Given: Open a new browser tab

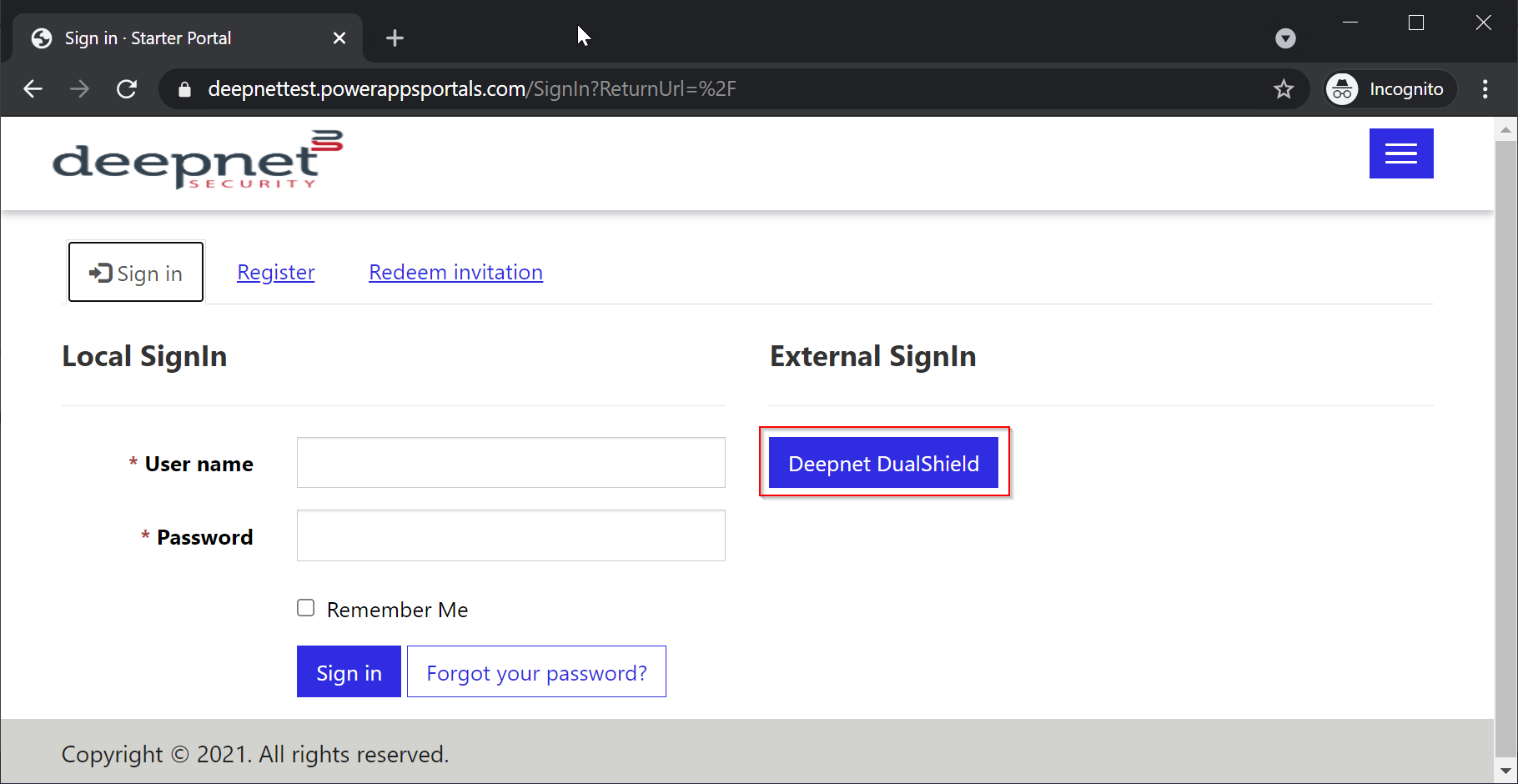Looking at the screenshot, I should click(x=395, y=38).
